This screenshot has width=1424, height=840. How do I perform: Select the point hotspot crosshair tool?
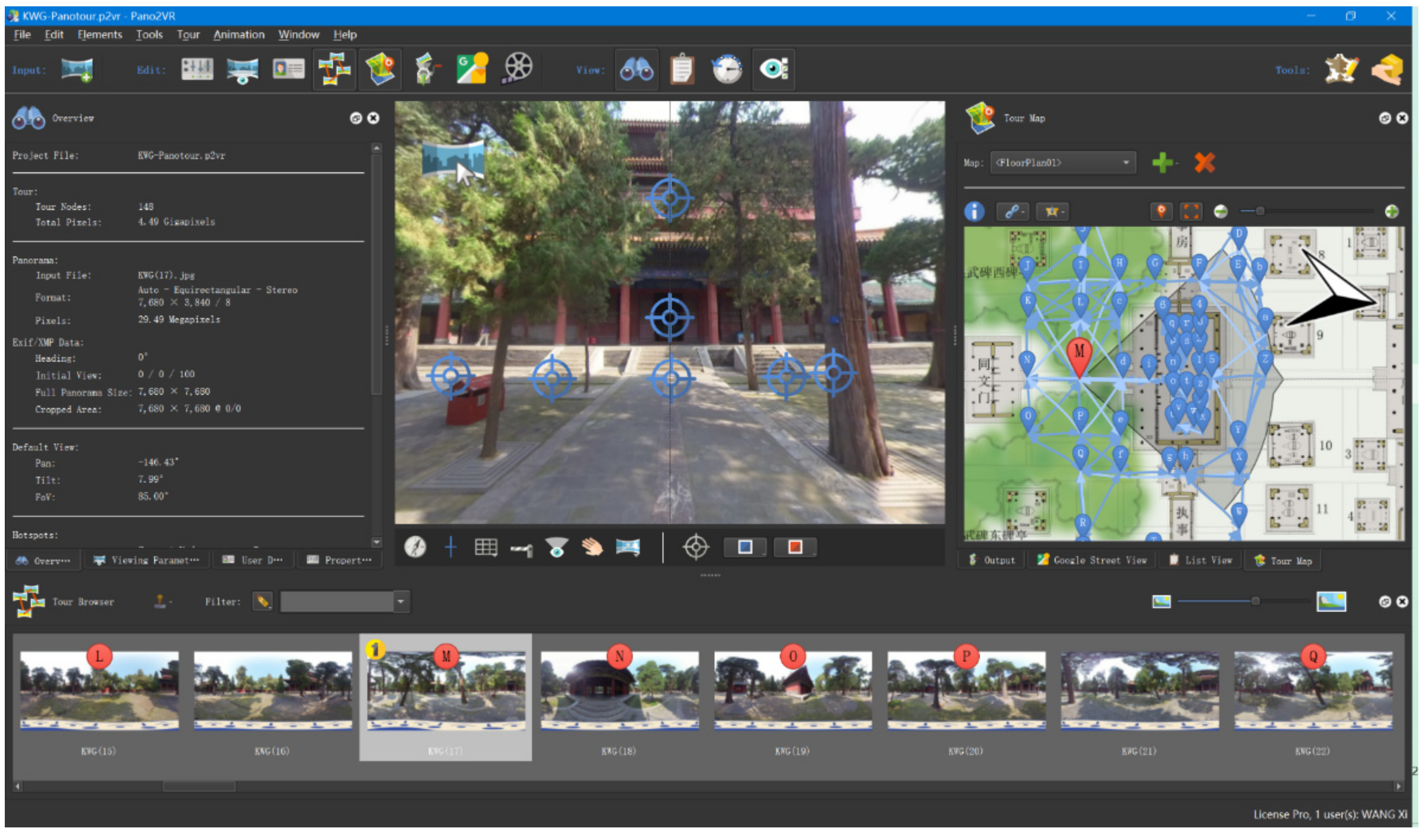(x=696, y=547)
